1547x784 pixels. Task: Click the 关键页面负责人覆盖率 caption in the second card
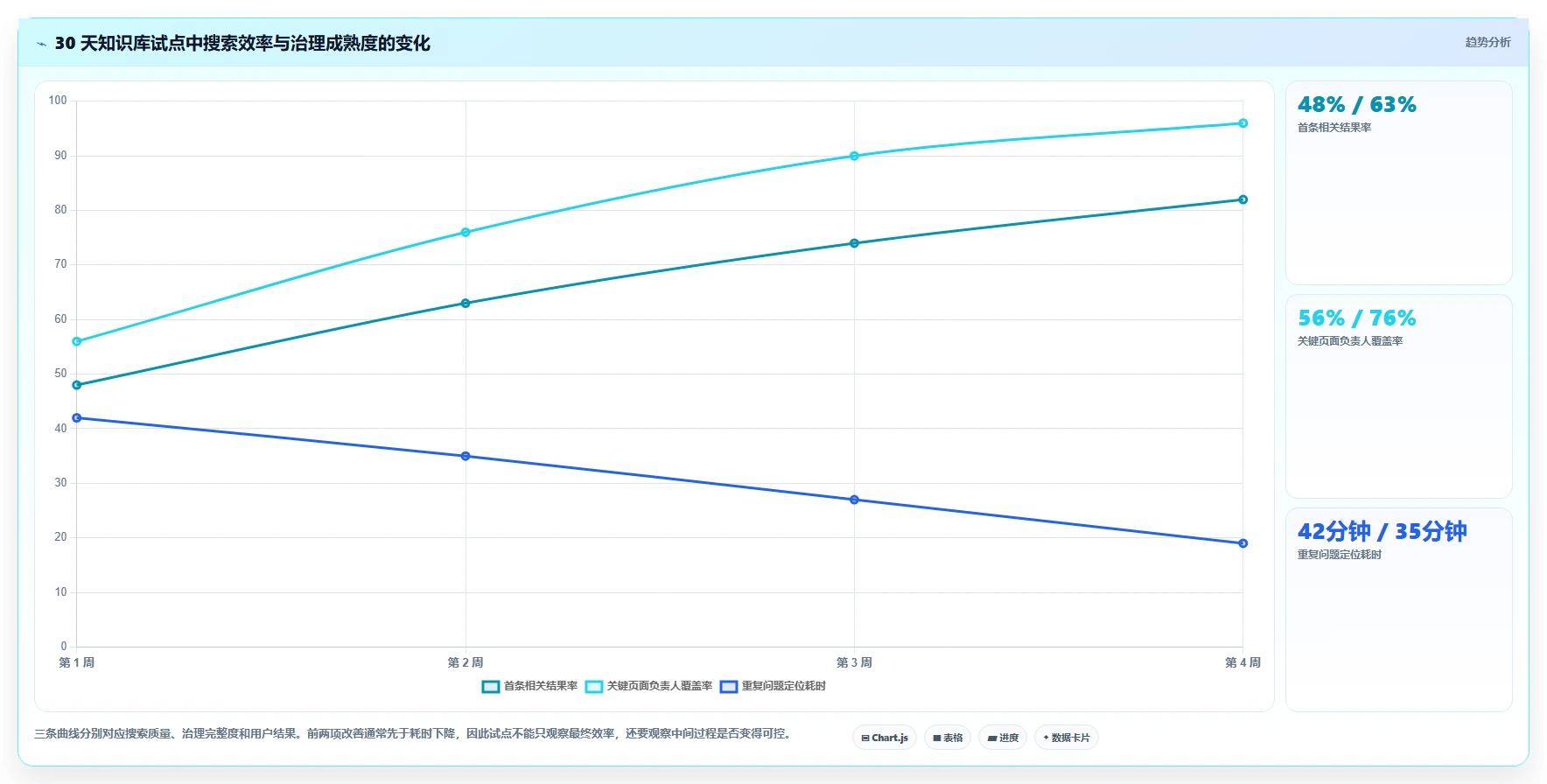coord(1350,341)
